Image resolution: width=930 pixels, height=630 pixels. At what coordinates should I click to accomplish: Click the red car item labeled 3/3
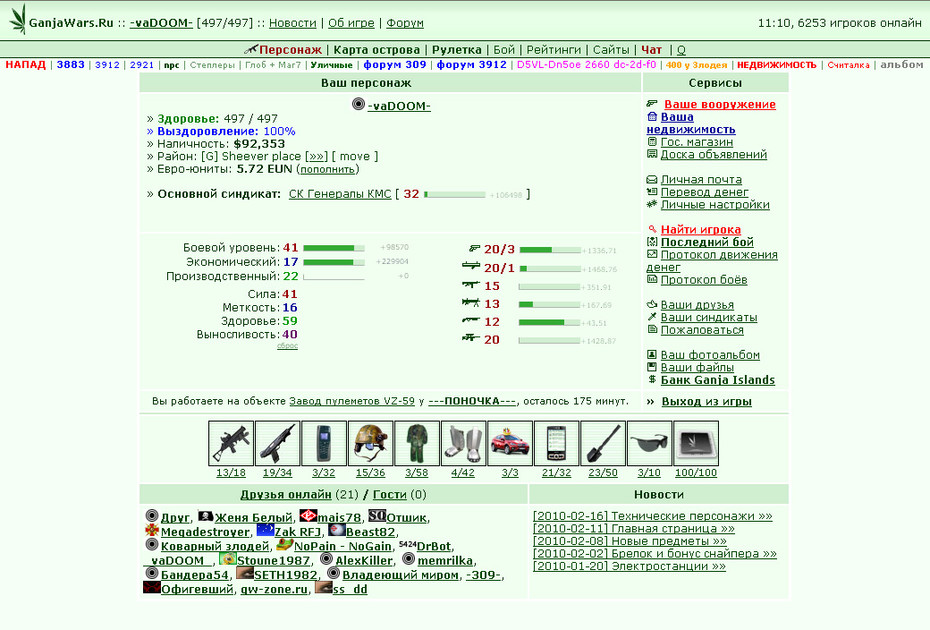(509, 443)
